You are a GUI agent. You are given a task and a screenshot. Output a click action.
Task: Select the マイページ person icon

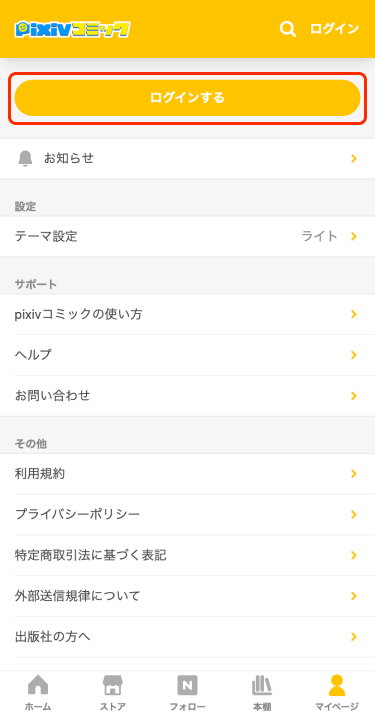(337, 686)
